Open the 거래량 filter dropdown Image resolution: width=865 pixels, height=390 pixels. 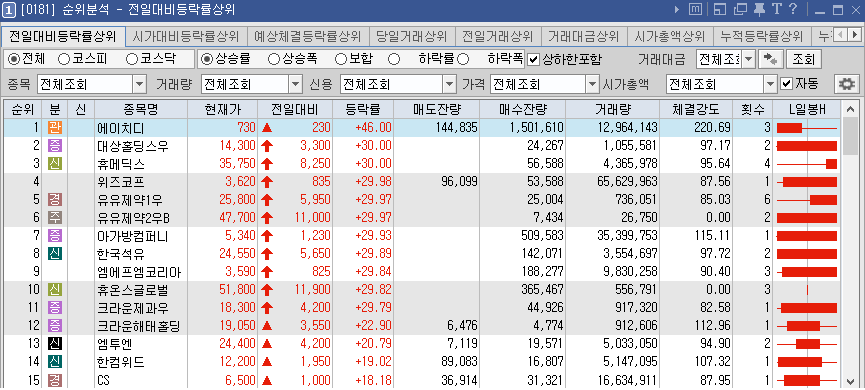tap(297, 85)
